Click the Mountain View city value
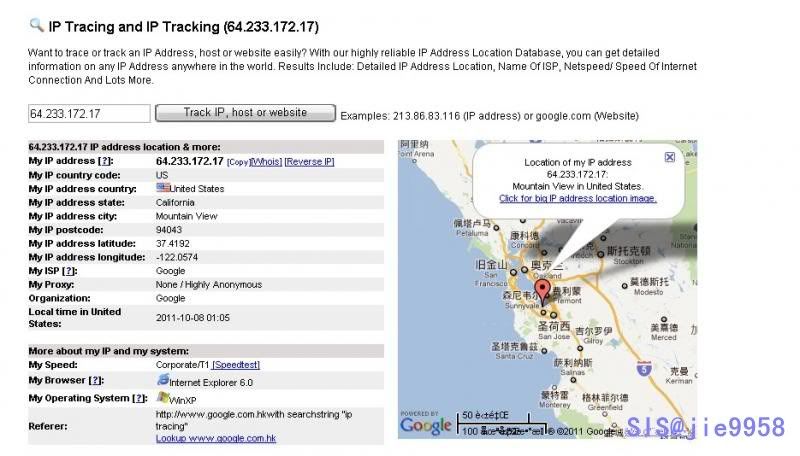Image resolution: width=800 pixels, height=456 pixels. click(x=187, y=216)
